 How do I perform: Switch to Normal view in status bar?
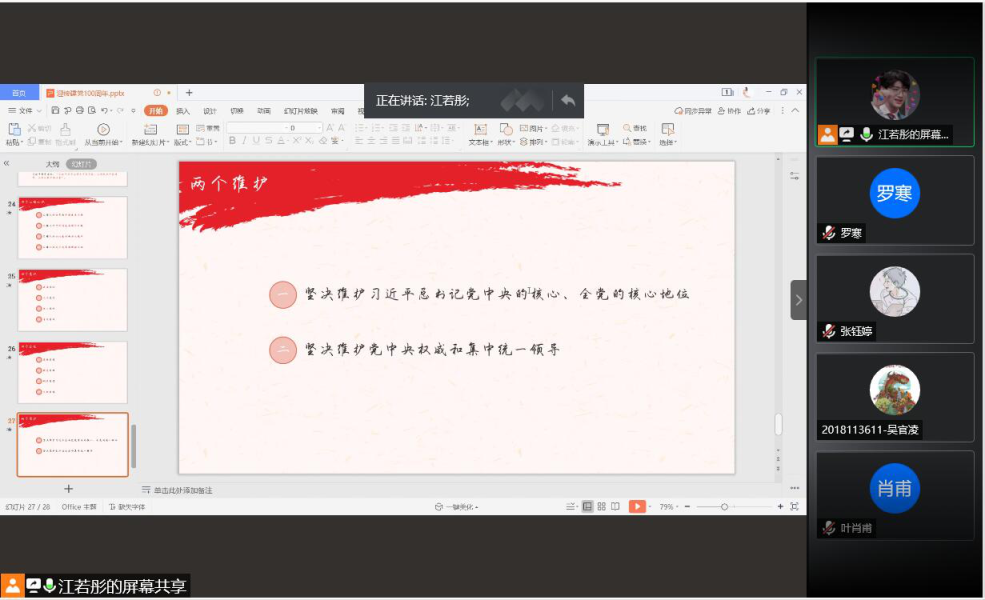click(x=587, y=506)
